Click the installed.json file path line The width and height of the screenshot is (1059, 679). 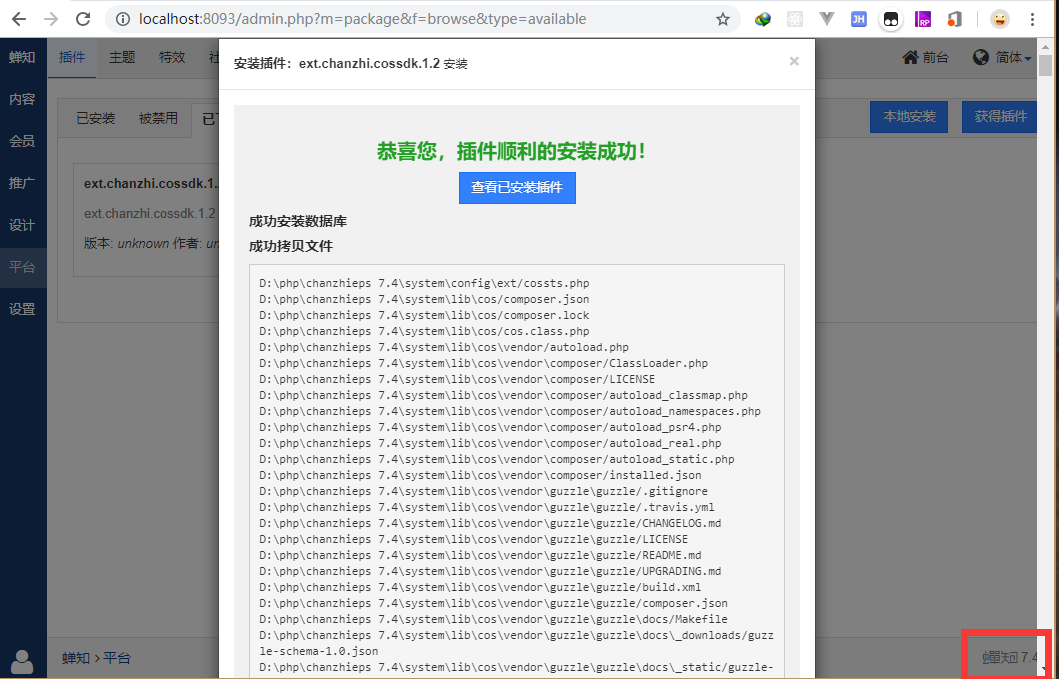point(480,475)
